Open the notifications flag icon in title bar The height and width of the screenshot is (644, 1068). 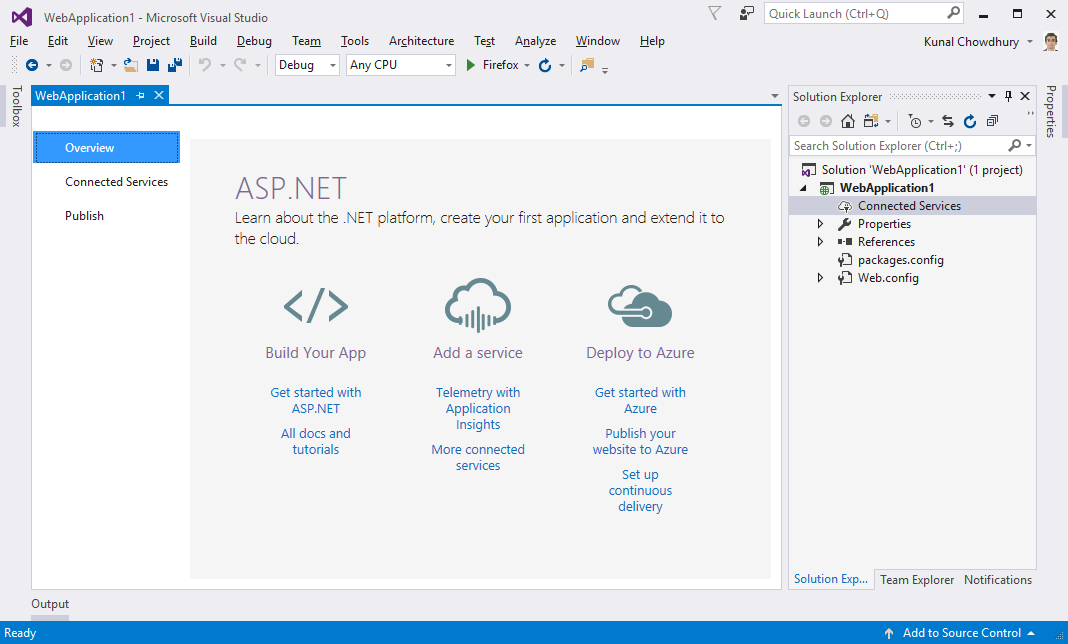coord(714,13)
